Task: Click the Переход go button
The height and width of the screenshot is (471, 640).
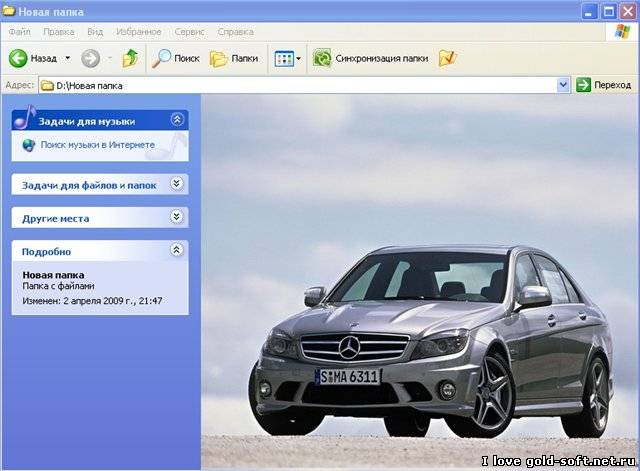Action: 604,85
